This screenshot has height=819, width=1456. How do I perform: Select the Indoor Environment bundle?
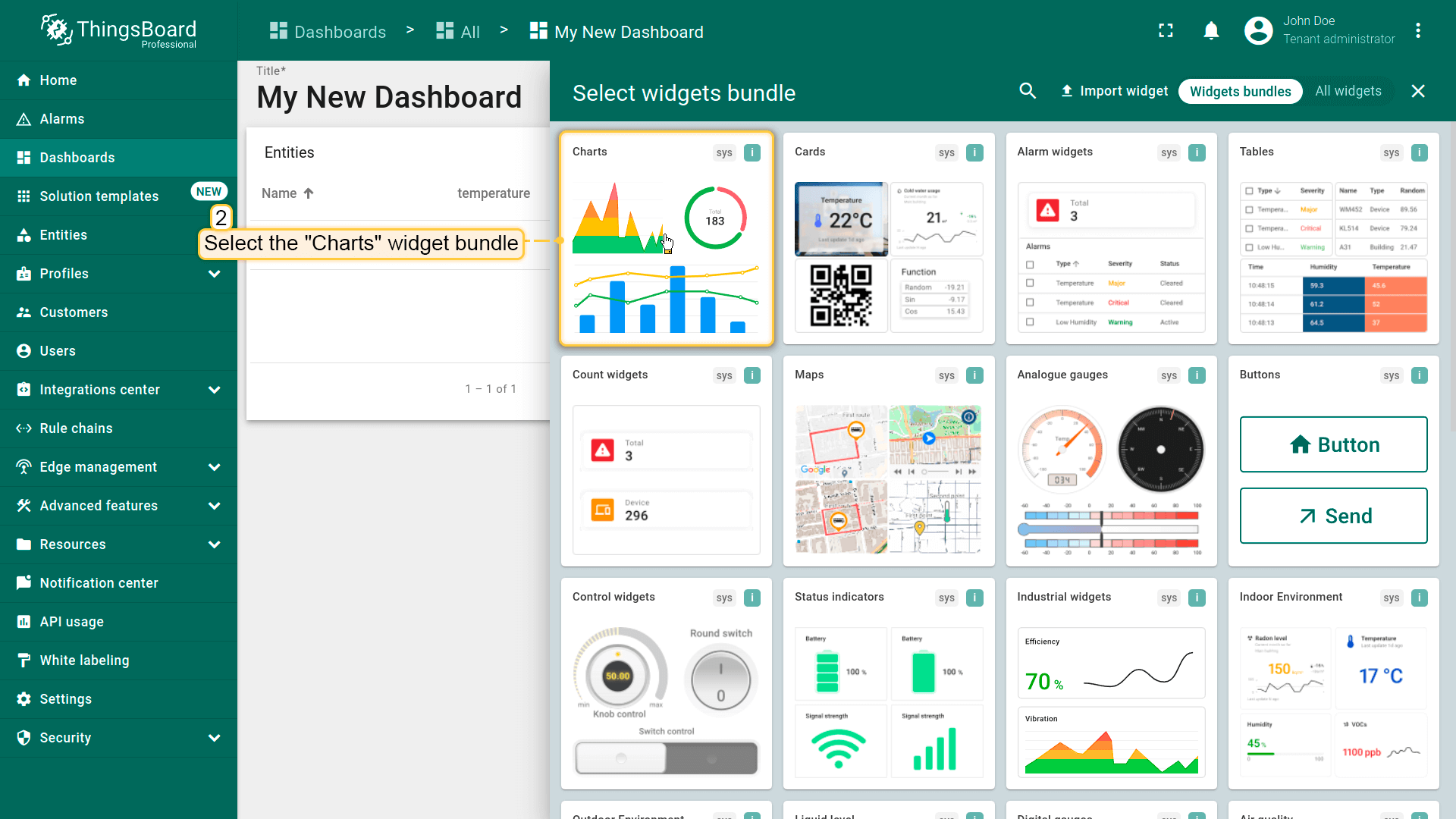[x=1333, y=683]
